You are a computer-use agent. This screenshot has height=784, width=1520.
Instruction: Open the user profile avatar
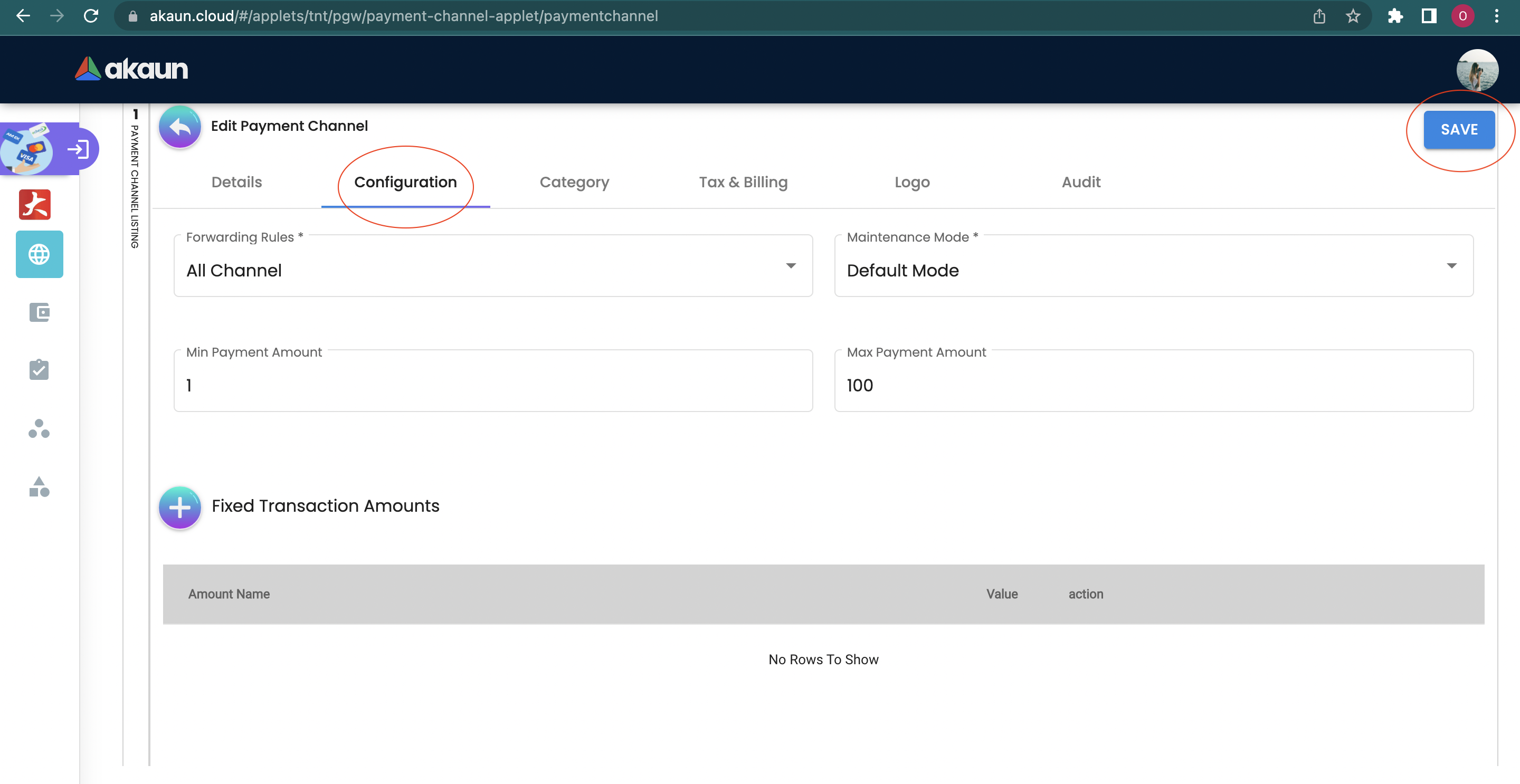click(x=1476, y=70)
